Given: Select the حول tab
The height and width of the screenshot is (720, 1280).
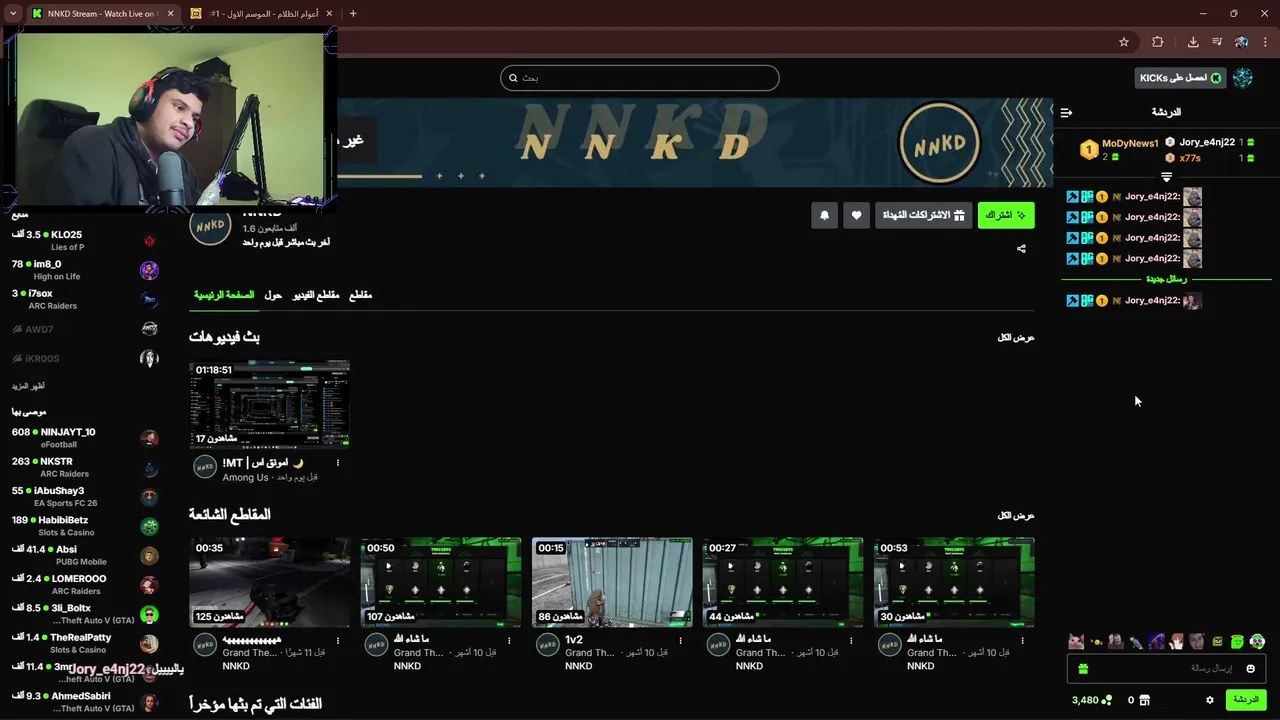Looking at the screenshot, I should pyautogui.click(x=273, y=295).
